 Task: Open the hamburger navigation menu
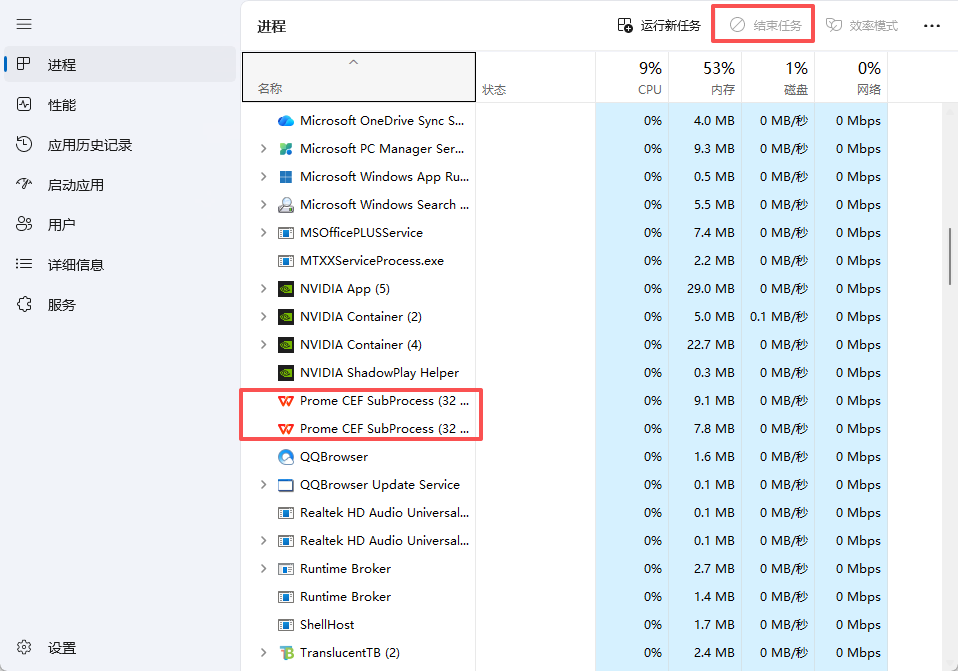pyautogui.click(x=24, y=24)
